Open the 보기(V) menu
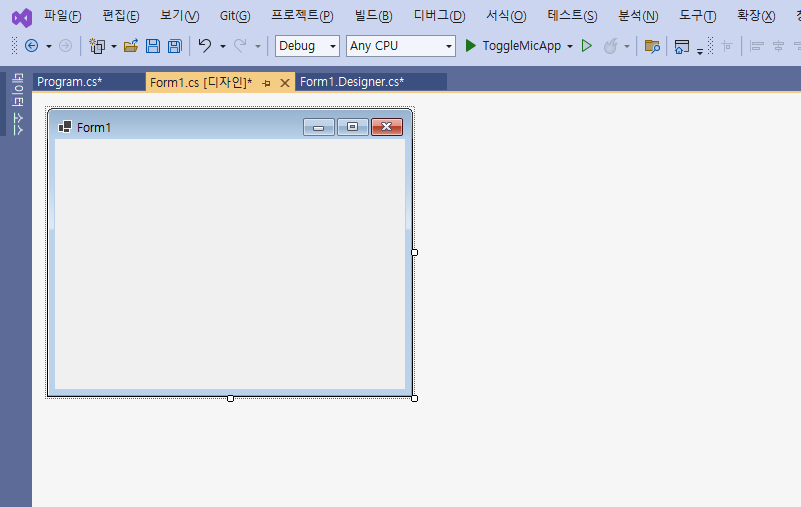The image size is (801, 507). tap(180, 16)
